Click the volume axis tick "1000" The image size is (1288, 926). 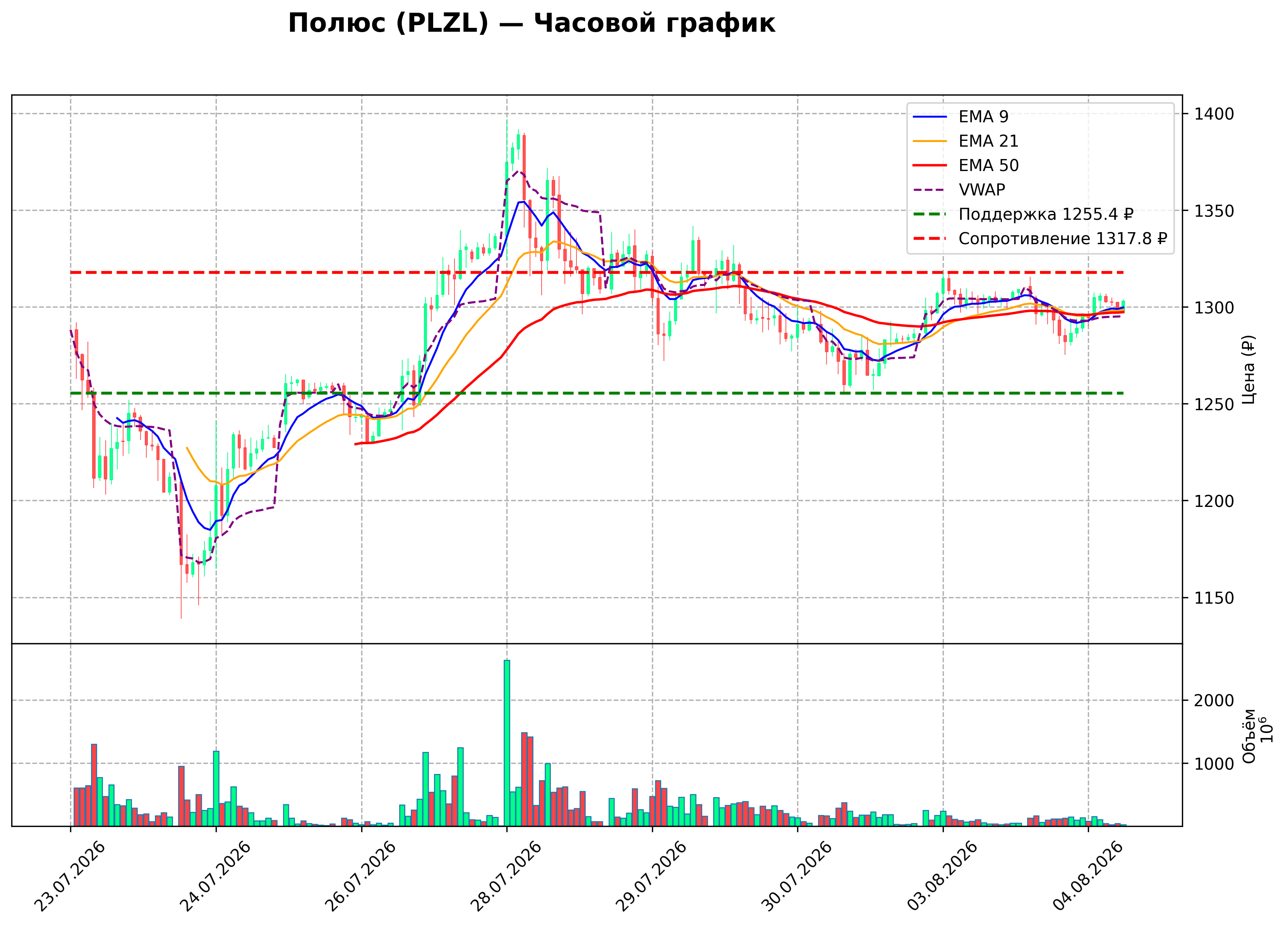click(1214, 763)
